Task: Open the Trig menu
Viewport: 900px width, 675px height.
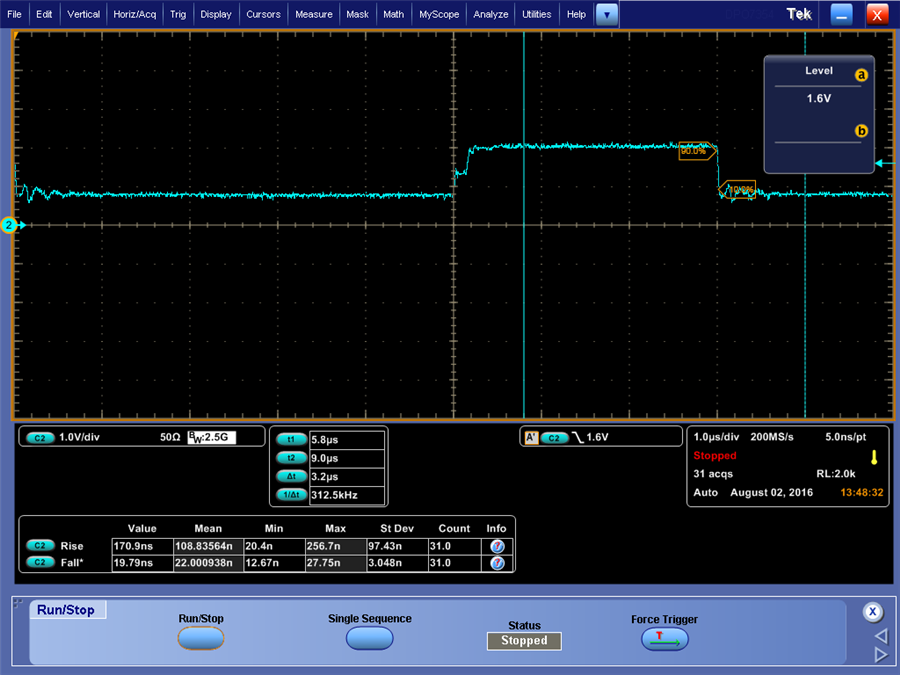Action: 178,14
